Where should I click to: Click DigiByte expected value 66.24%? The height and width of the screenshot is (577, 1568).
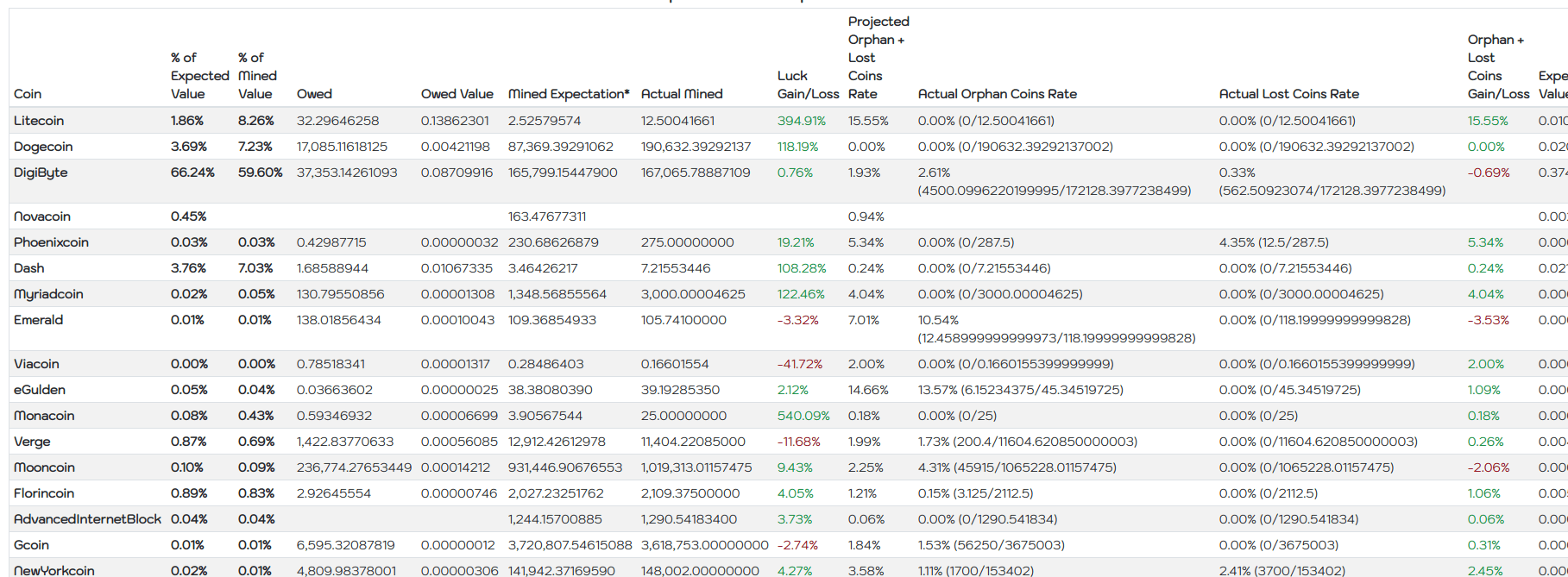pos(192,172)
